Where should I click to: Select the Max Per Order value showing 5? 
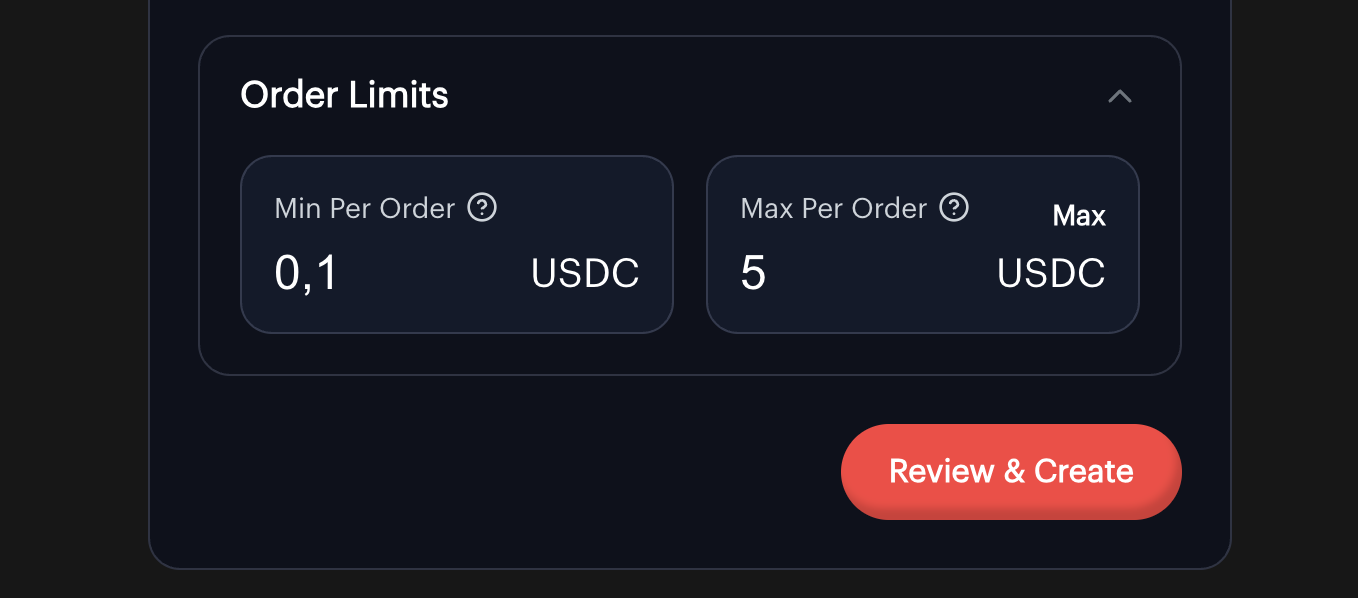[752, 272]
